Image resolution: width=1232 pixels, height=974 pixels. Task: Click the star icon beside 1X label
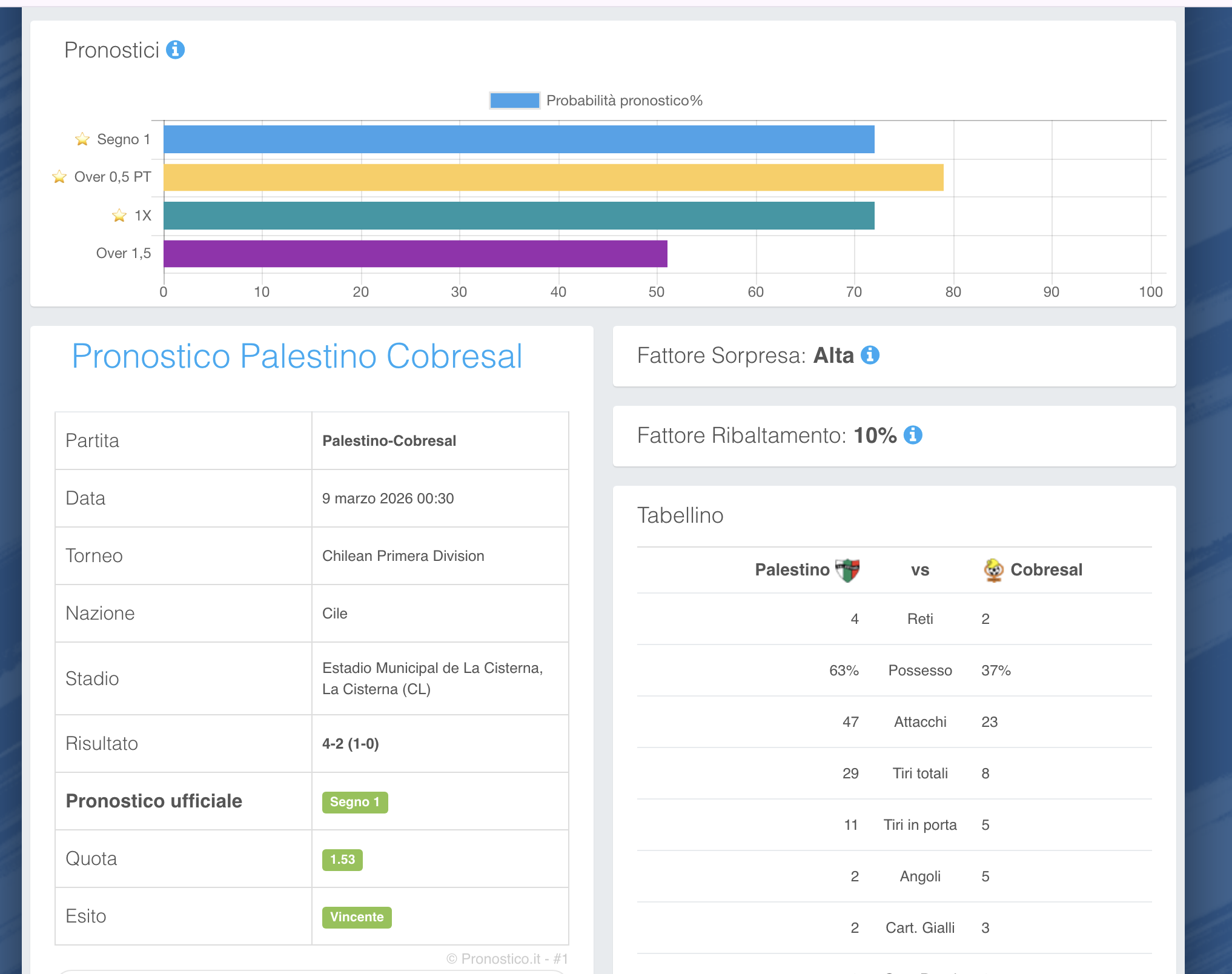pos(119,216)
